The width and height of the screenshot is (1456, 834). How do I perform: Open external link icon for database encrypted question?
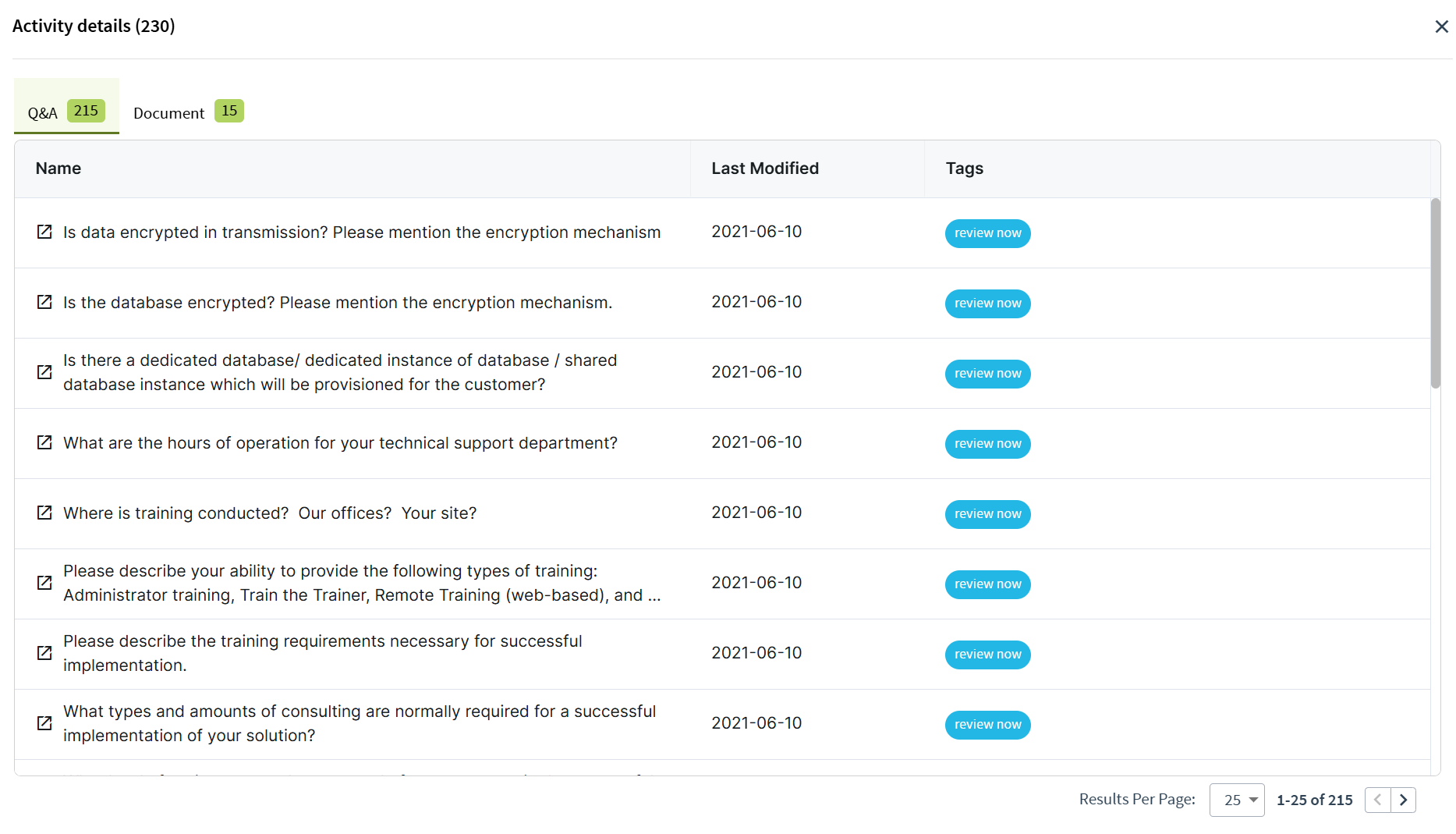[x=44, y=303]
